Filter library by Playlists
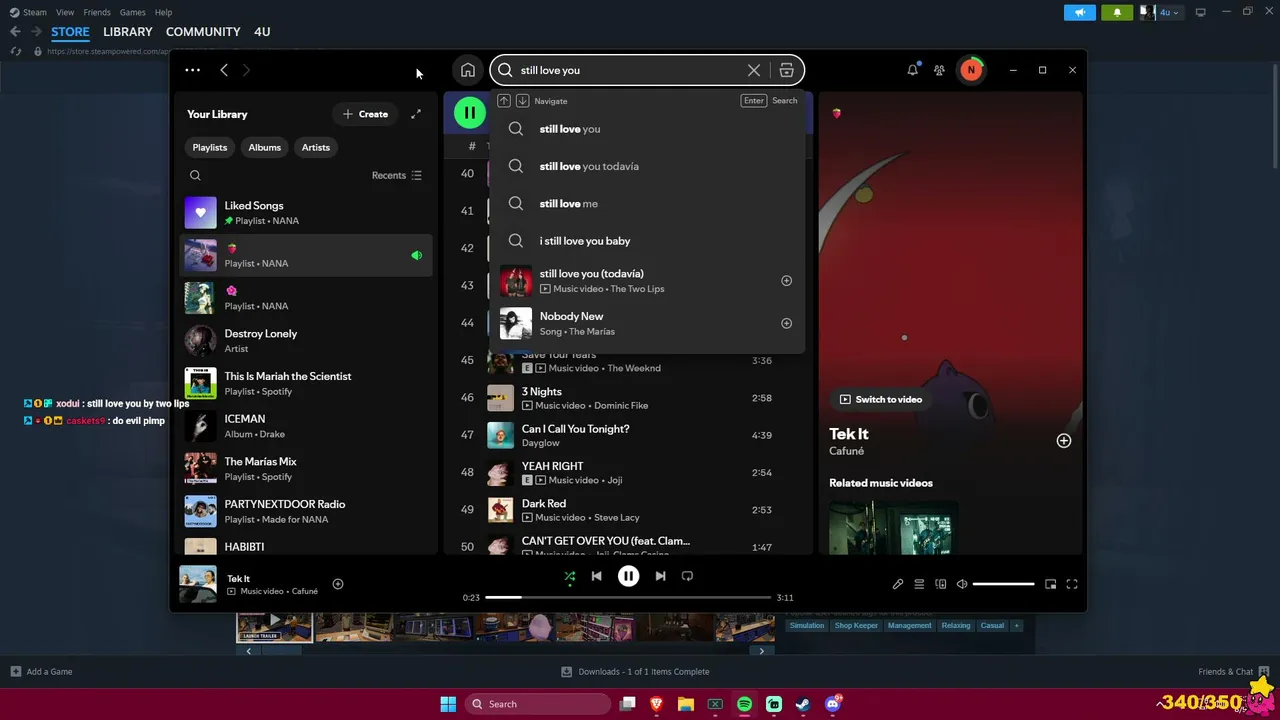The width and height of the screenshot is (1280, 720). click(x=210, y=147)
